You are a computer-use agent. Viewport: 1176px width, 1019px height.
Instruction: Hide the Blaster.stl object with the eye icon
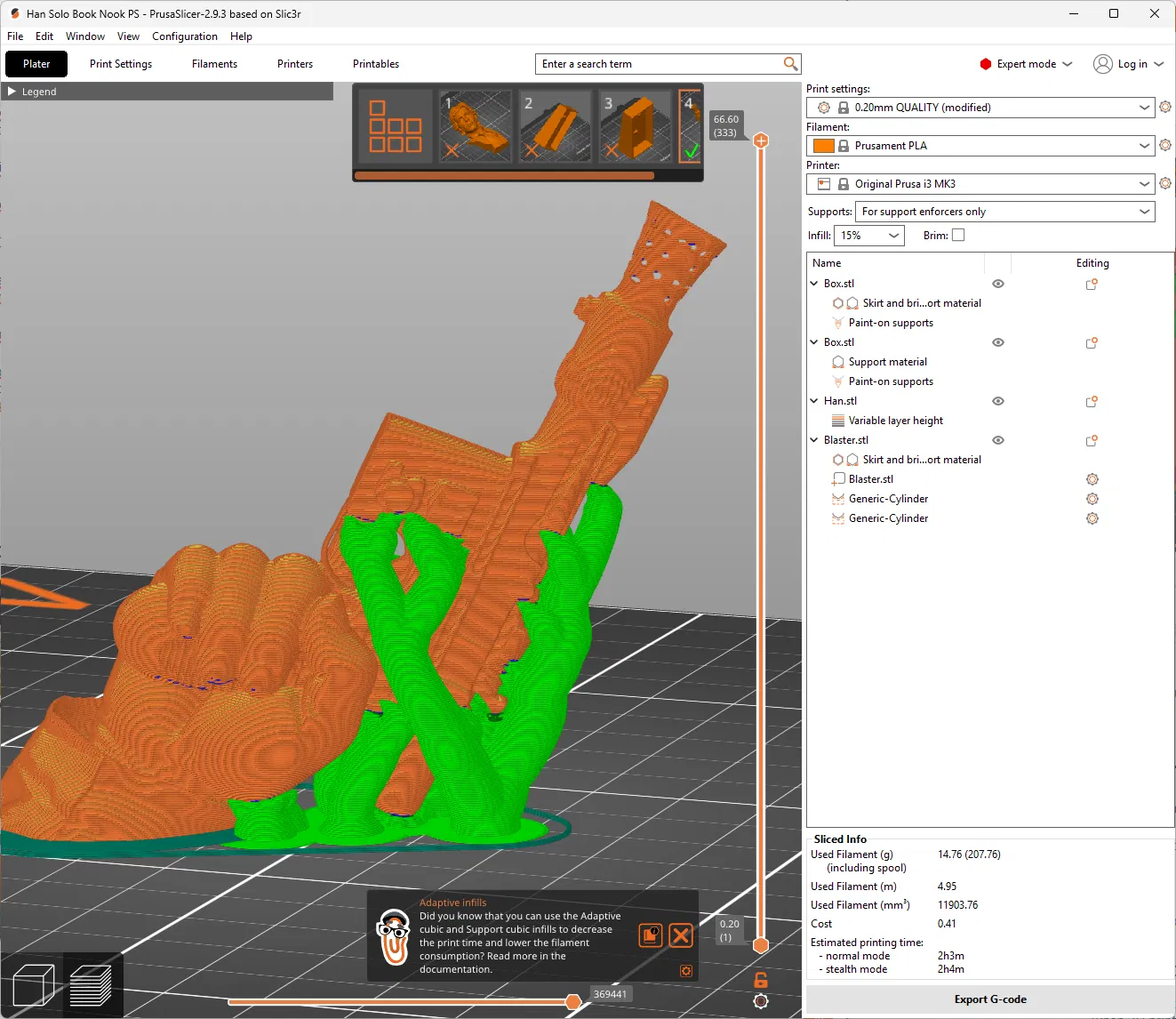pos(998,440)
